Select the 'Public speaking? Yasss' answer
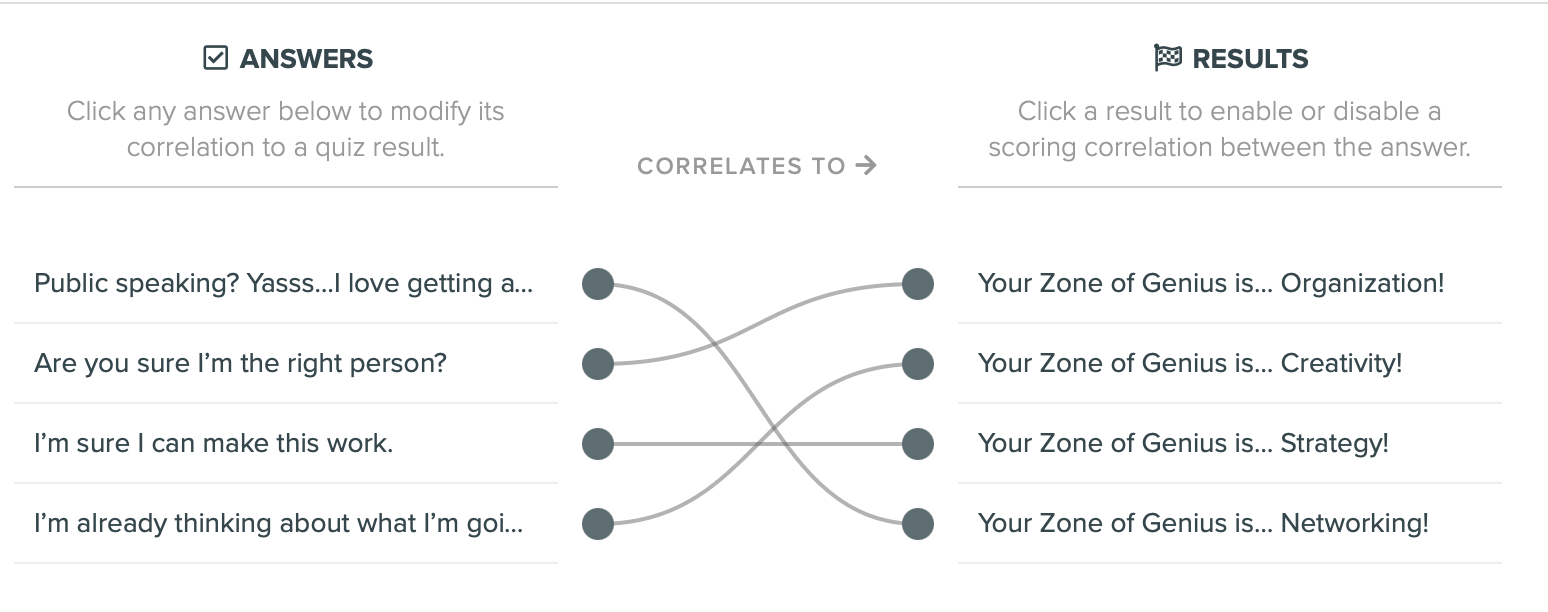Image resolution: width=1548 pixels, height=612 pixels. [284, 283]
